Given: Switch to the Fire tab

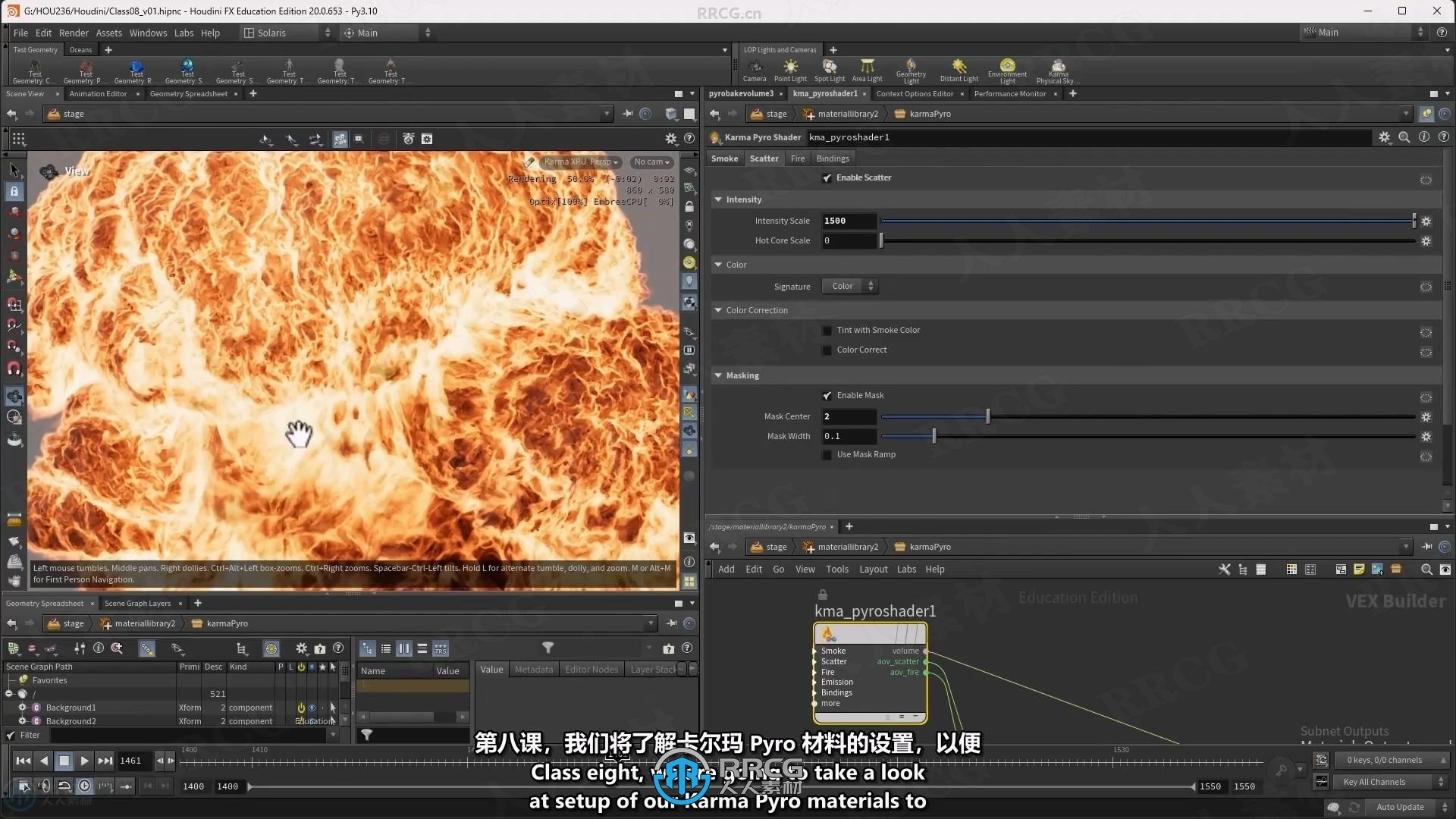Looking at the screenshot, I should click(797, 158).
